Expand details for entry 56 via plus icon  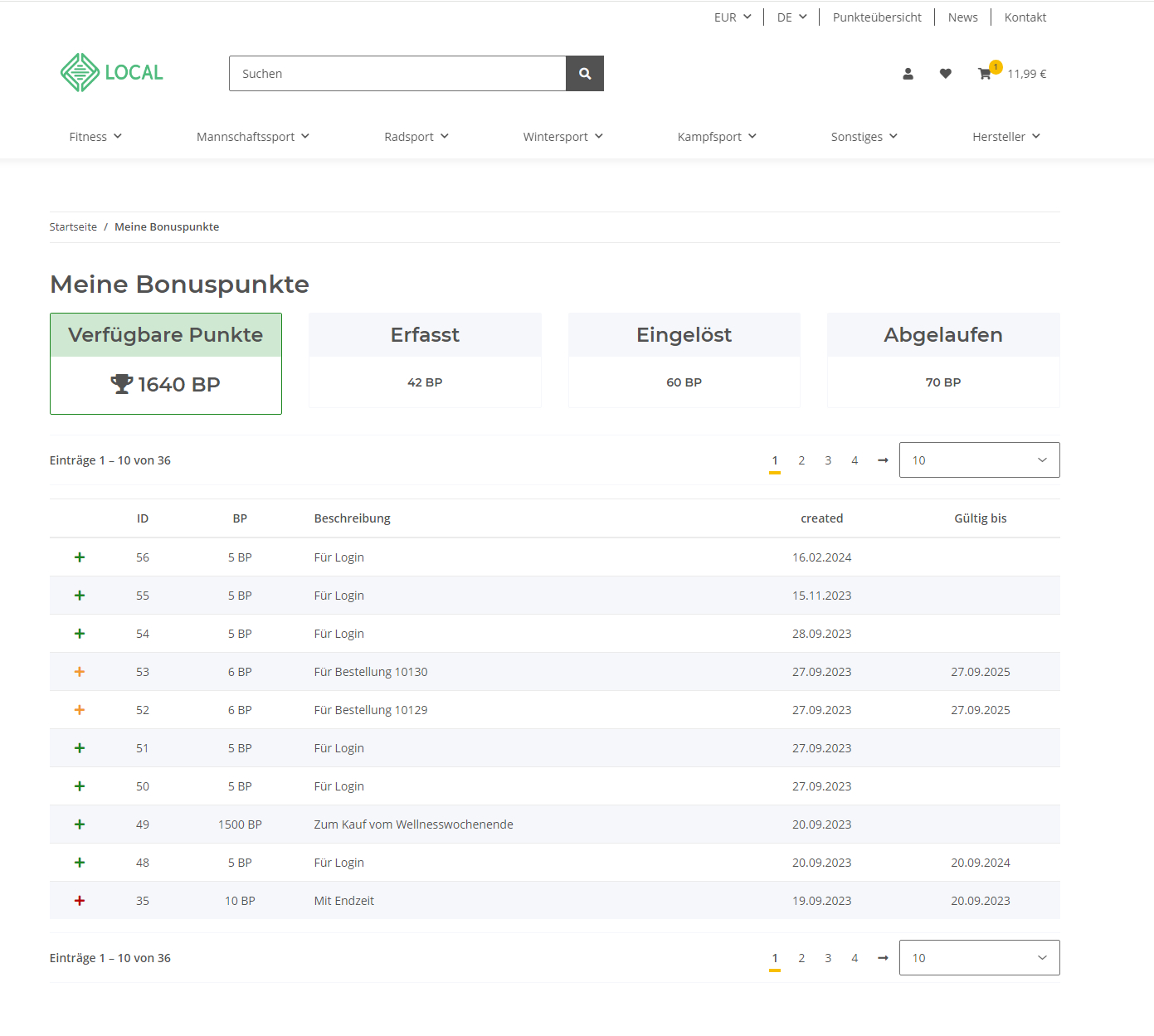pyautogui.click(x=79, y=557)
